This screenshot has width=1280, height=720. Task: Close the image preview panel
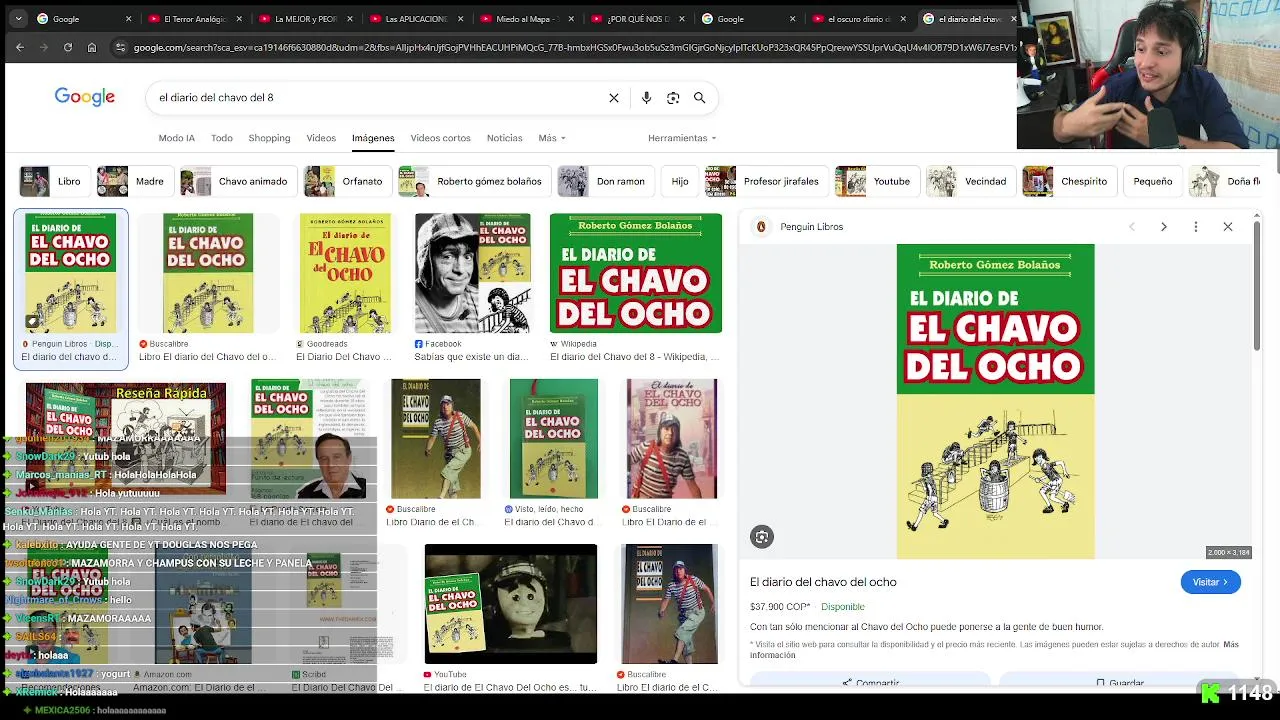pyautogui.click(x=1228, y=227)
